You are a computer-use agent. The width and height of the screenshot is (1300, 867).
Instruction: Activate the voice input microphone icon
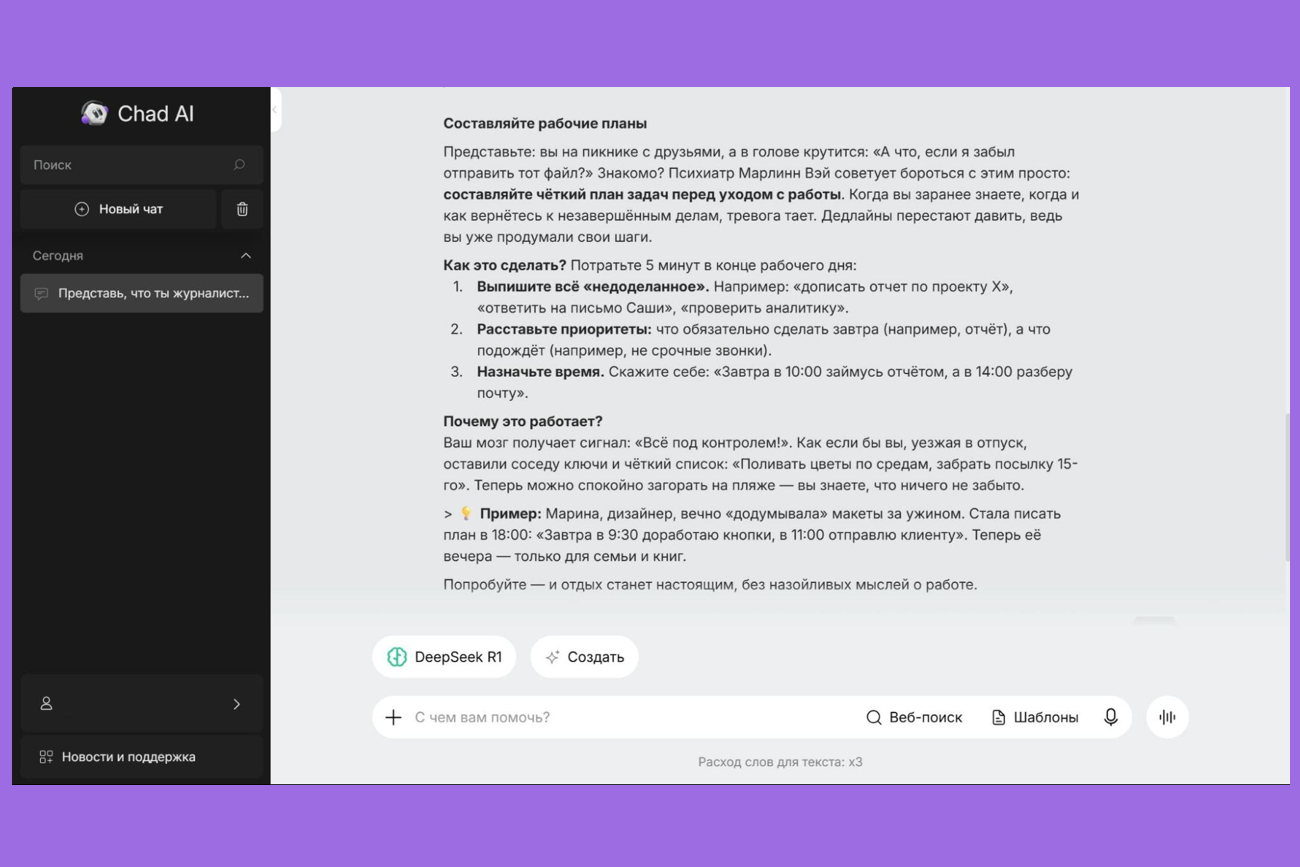pyautogui.click(x=1110, y=717)
